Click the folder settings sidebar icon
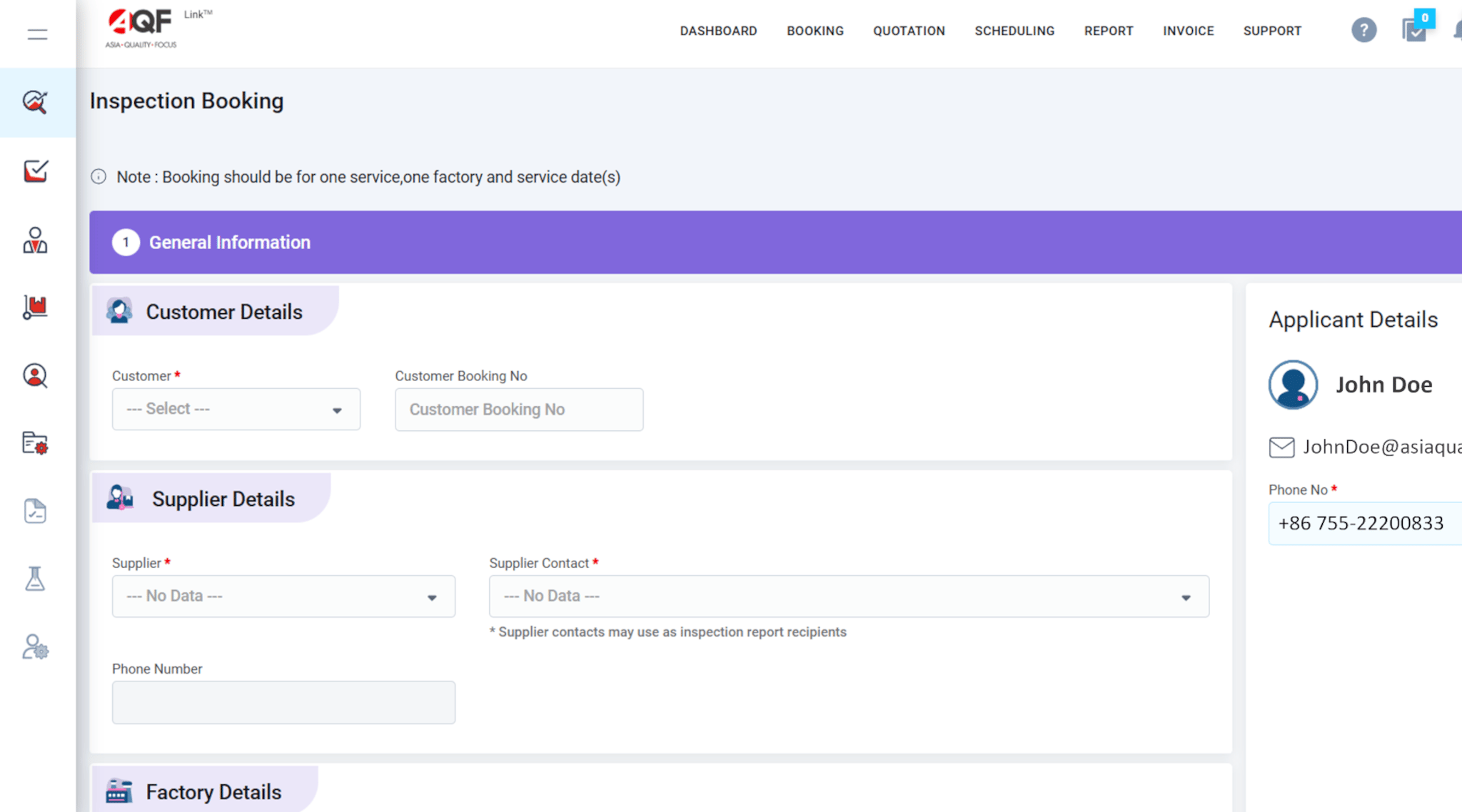 pyautogui.click(x=35, y=443)
